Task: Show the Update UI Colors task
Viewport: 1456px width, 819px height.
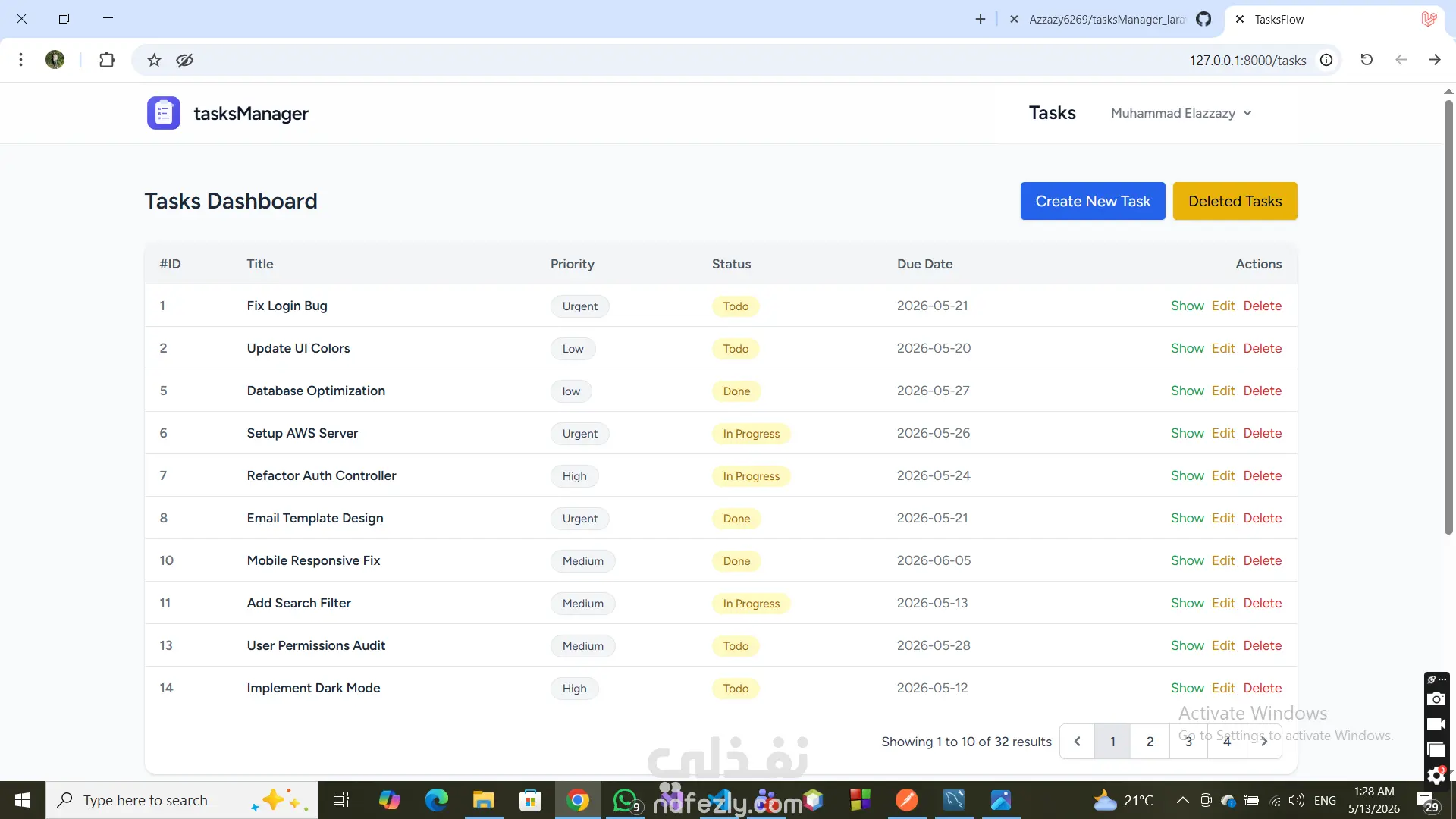Action: [x=1187, y=348]
